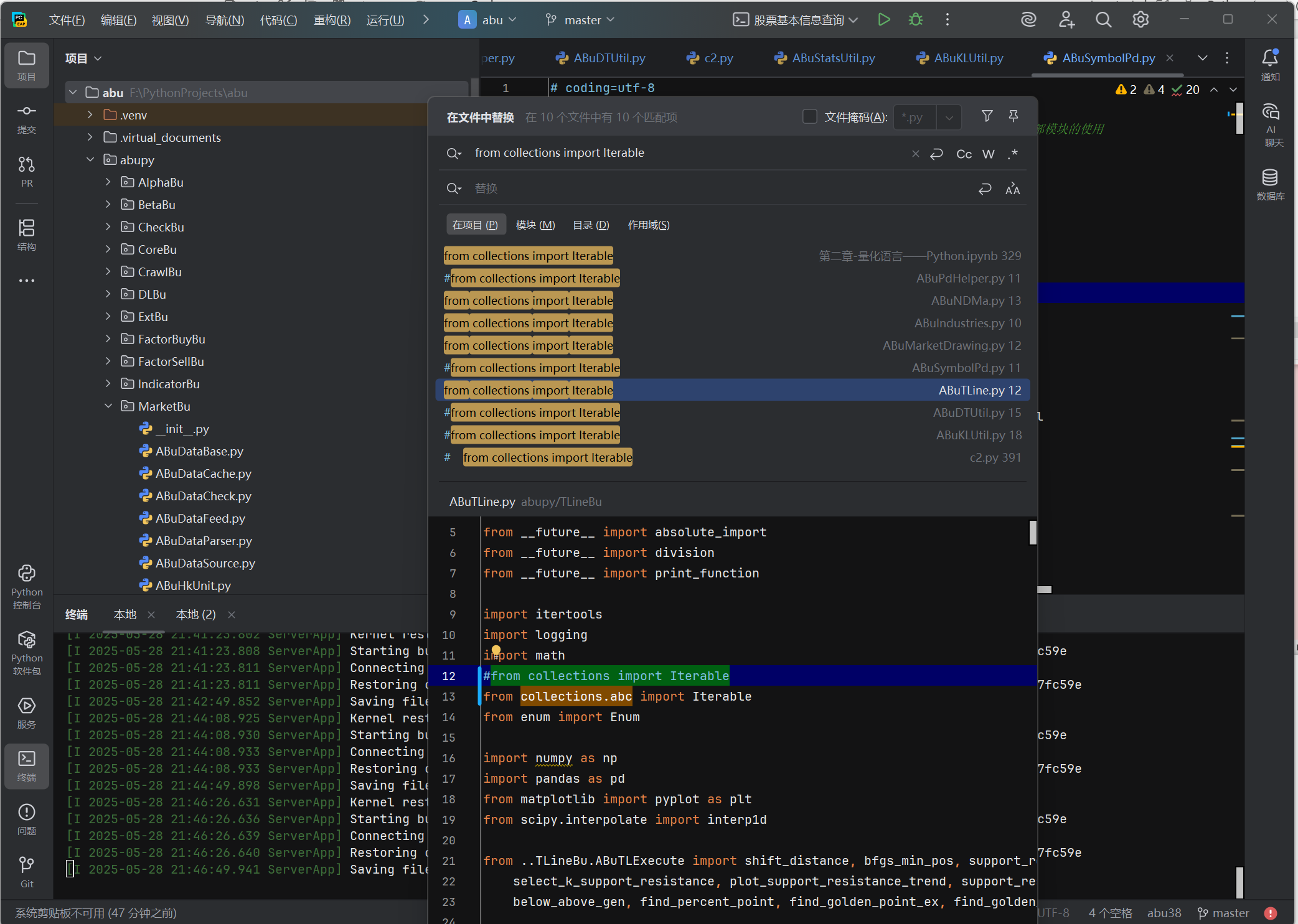This screenshot has width=1298, height=924.
Task: Run the 股票基本信息查询 configuration
Action: [x=883, y=19]
